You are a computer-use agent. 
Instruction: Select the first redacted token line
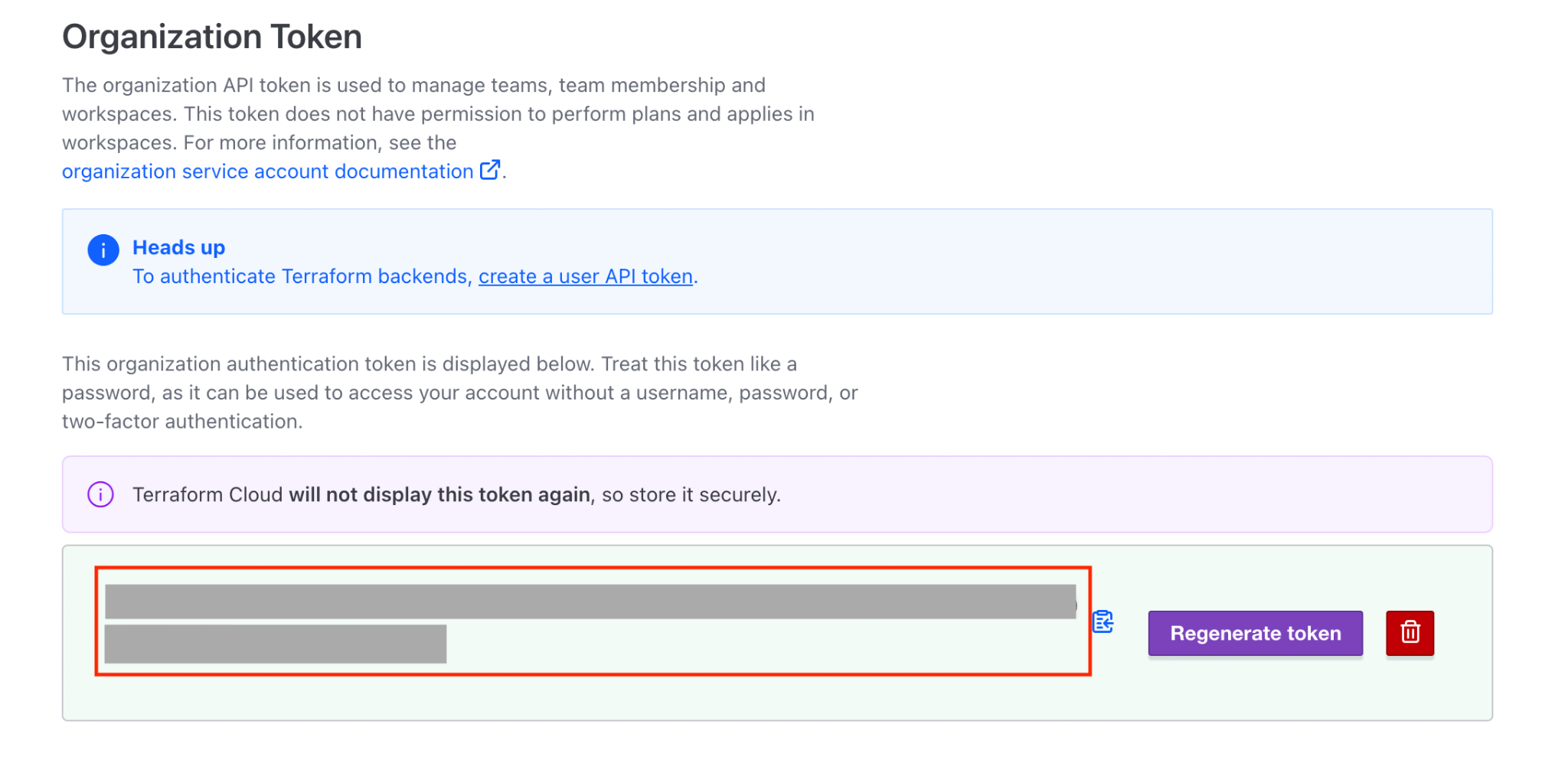[x=590, y=602]
